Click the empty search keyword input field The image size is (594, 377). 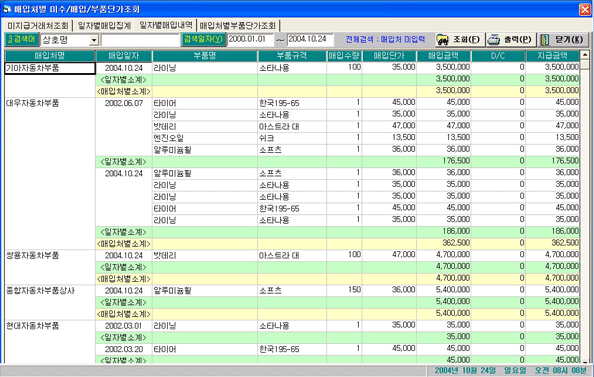pyautogui.click(x=140, y=40)
